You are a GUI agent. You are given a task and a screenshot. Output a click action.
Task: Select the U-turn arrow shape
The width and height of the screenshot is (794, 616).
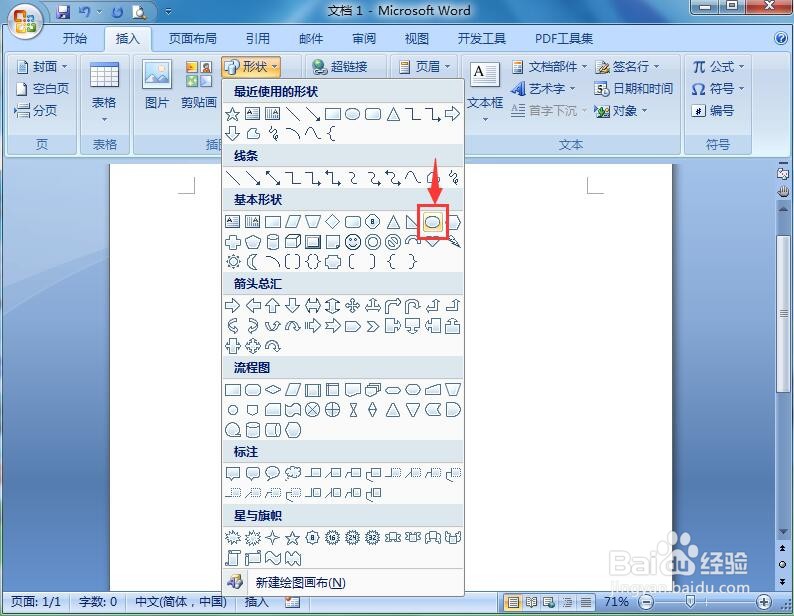(413, 305)
